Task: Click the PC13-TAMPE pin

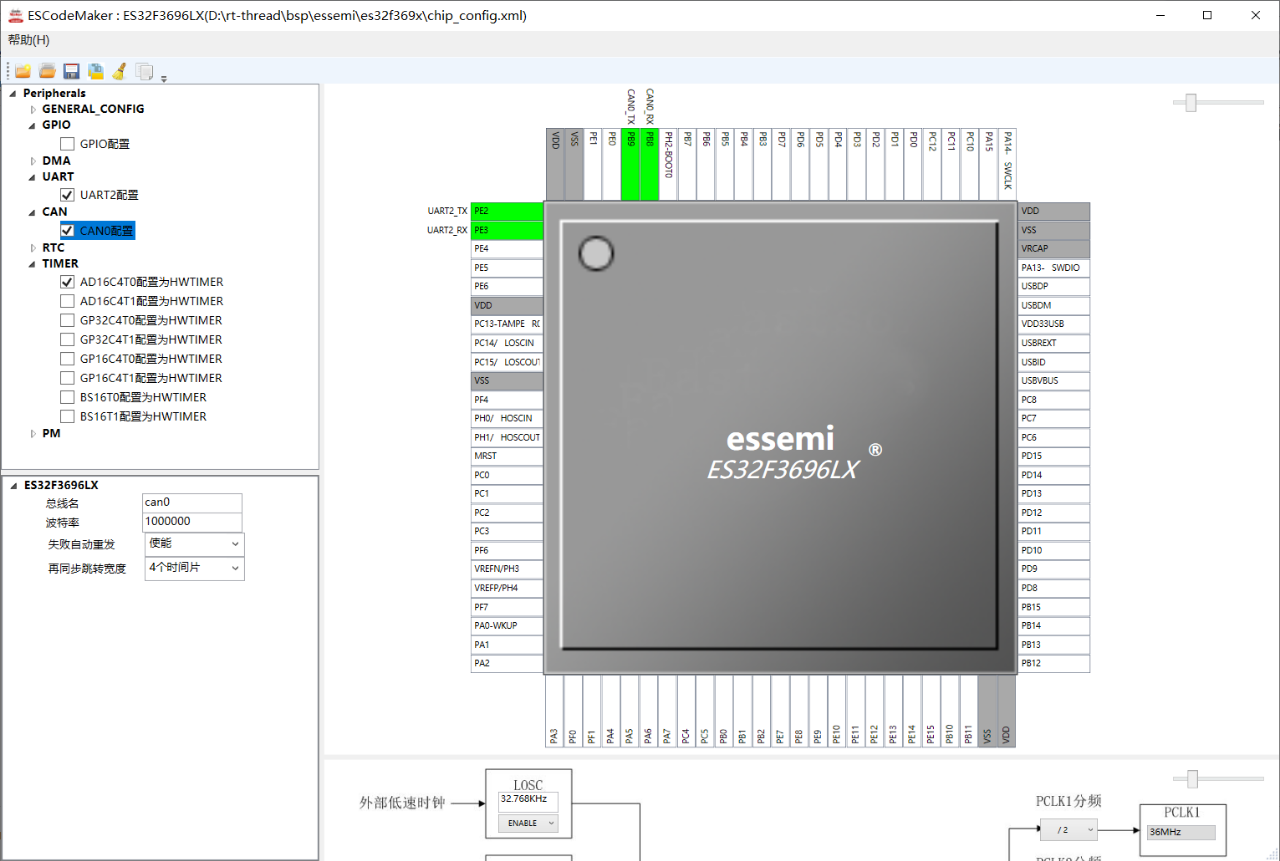Action: (507, 324)
